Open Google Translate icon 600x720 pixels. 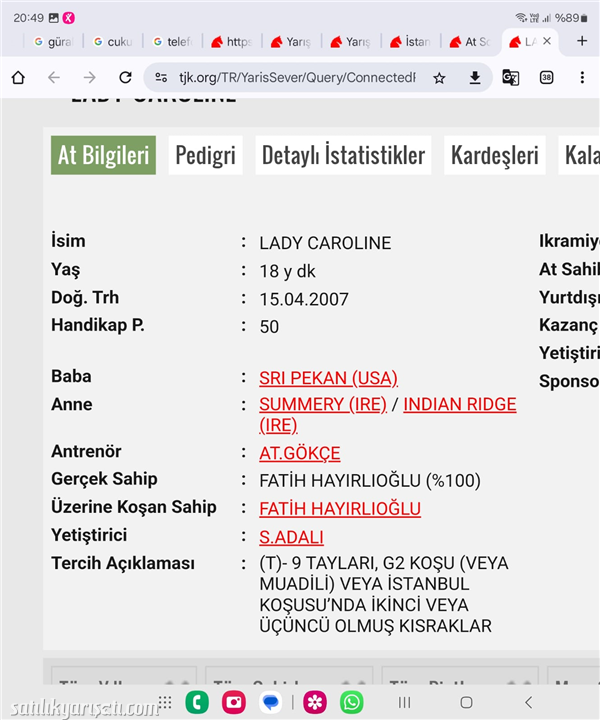[510, 78]
